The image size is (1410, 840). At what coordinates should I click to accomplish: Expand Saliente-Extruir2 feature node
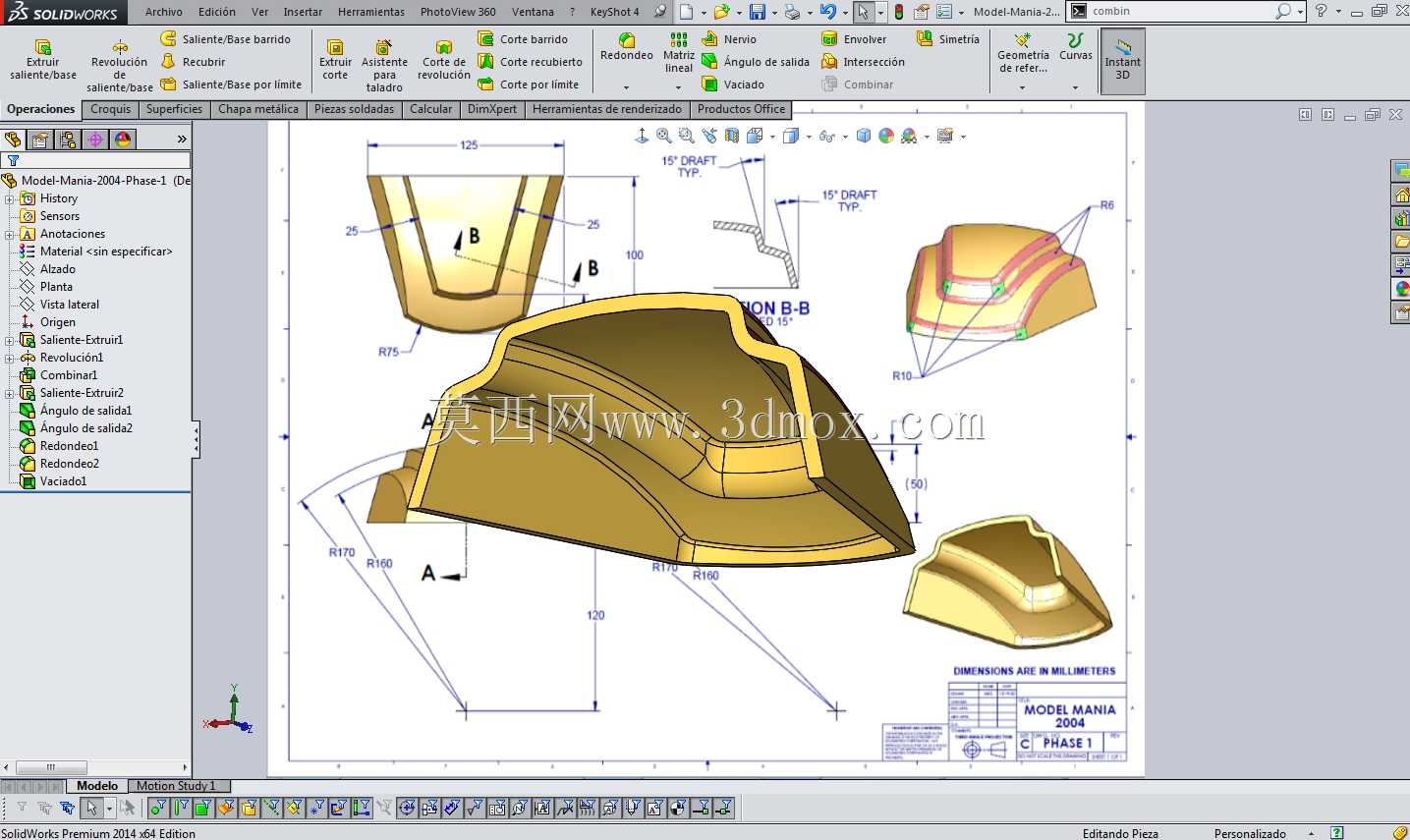click(10, 393)
